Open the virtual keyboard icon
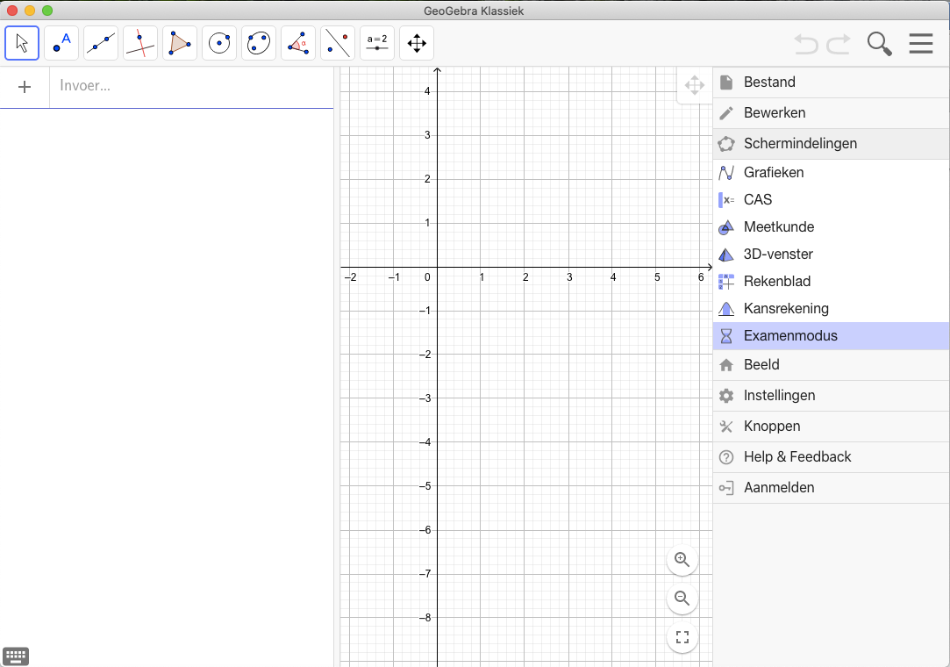 point(16,655)
